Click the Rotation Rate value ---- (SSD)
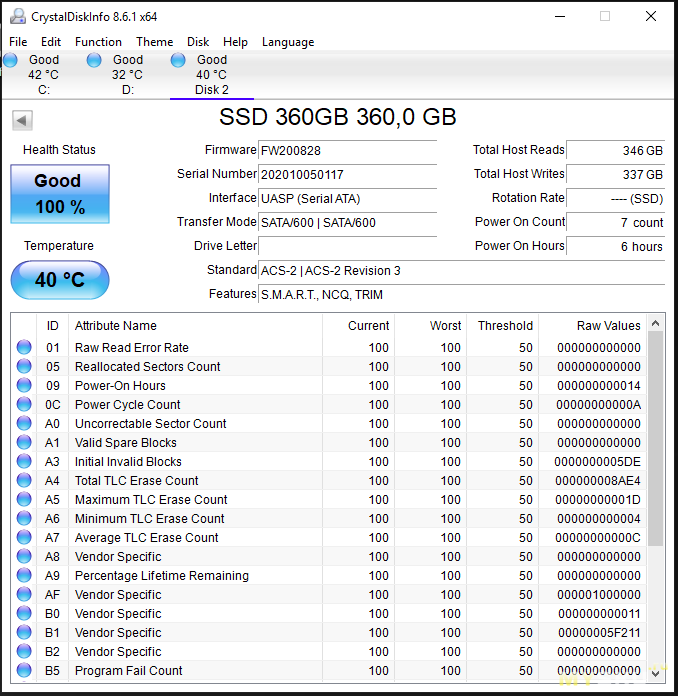 click(615, 198)
